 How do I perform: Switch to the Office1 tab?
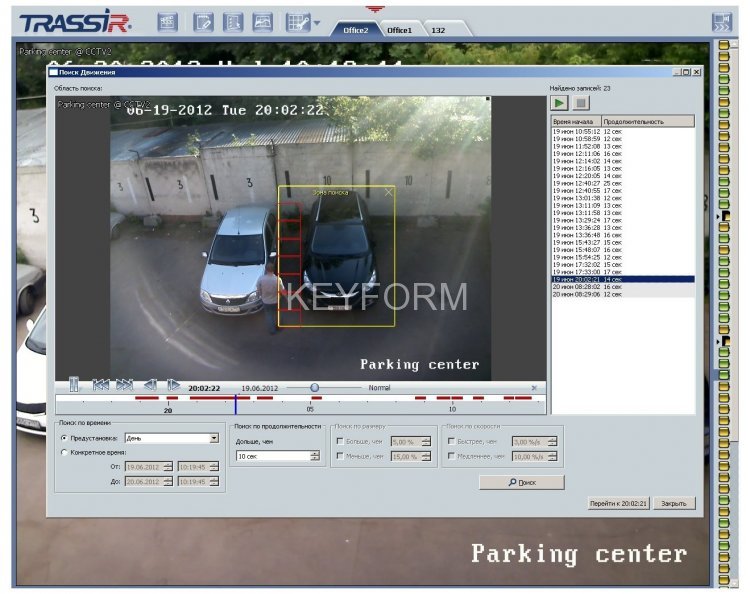point(401,30)
